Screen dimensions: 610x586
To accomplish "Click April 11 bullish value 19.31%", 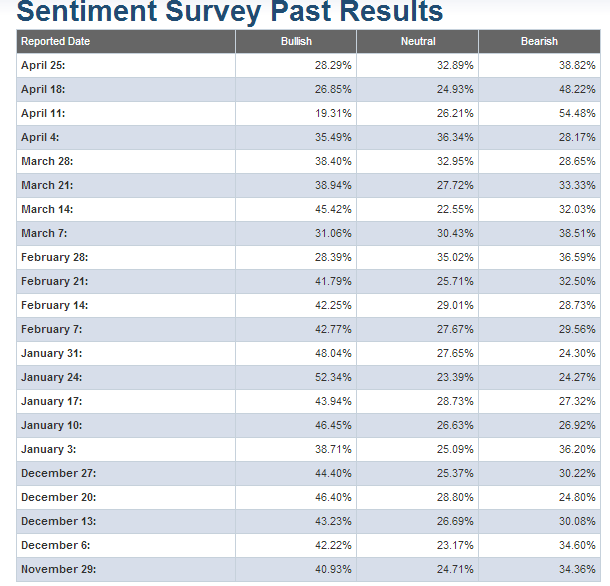I will coord(333,113).
